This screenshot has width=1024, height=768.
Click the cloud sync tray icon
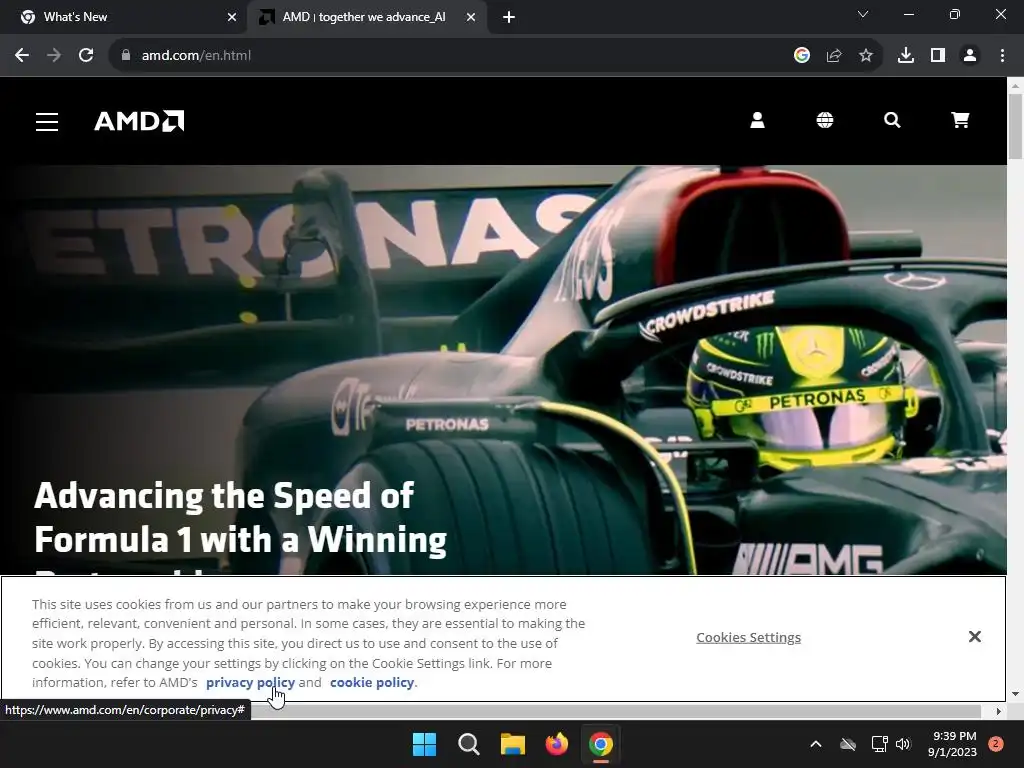pos(848,744)
